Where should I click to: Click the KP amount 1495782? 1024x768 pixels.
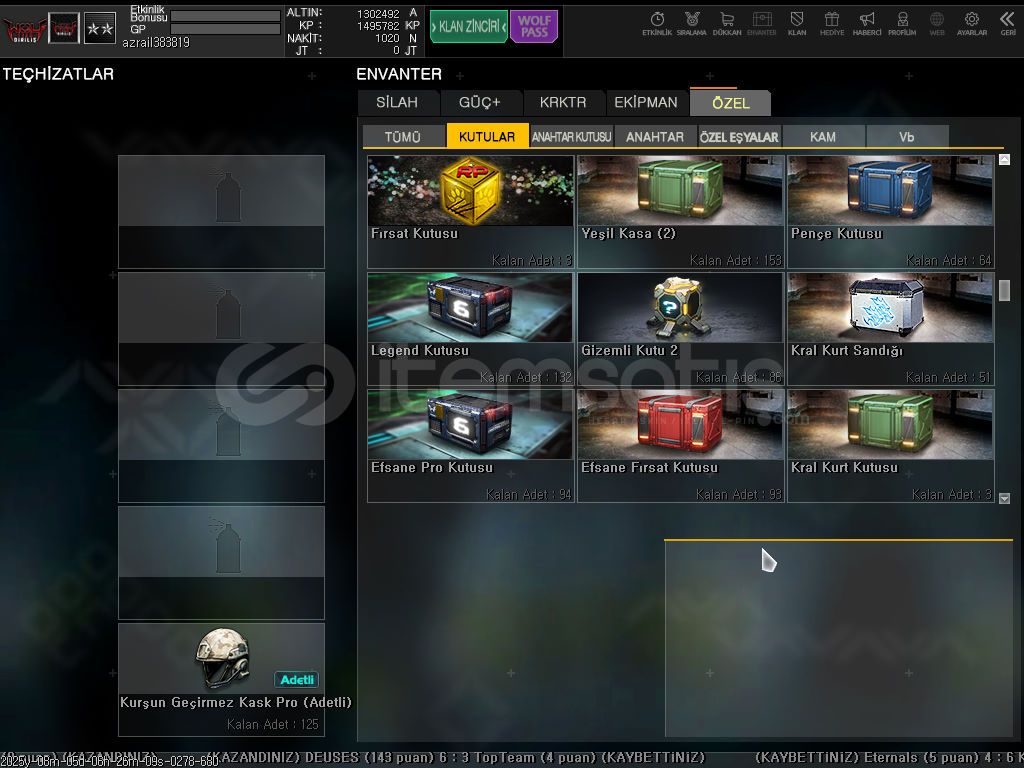click(x=378, y=25)
